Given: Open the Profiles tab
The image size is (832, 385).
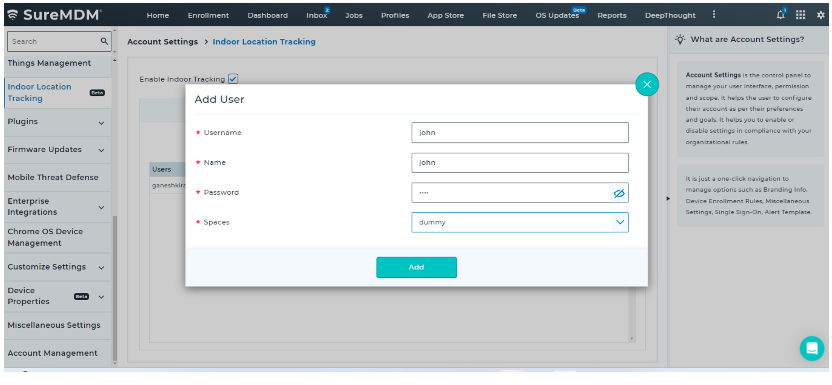Looking at the screenshot, I should 395,15.
